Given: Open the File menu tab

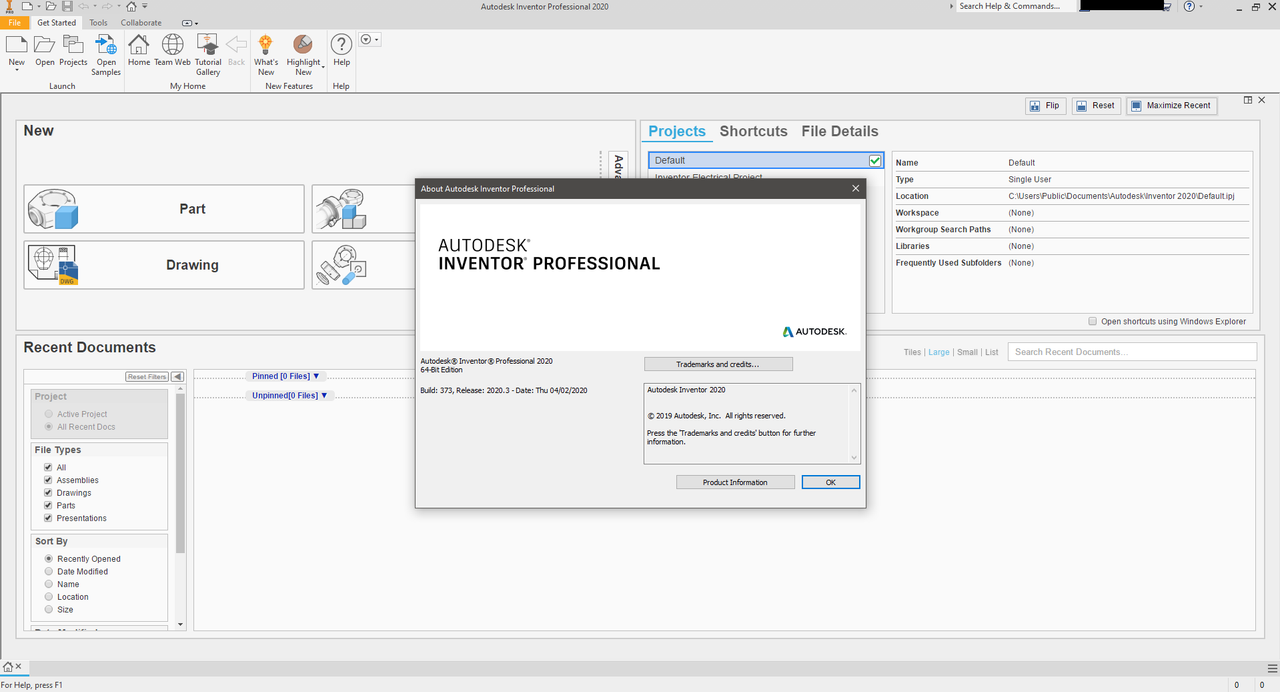Looking at the screenshot, I should 14,22.
